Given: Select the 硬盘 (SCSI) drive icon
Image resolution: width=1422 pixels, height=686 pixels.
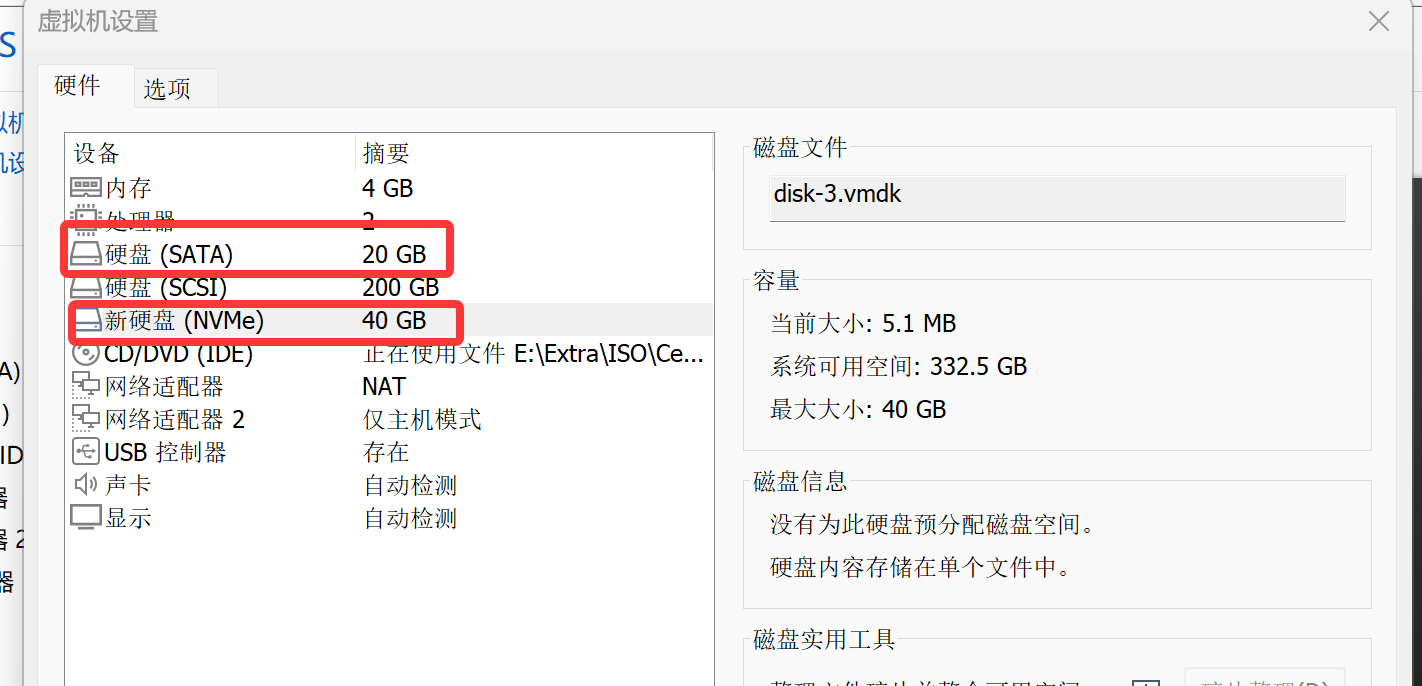Looking at the screenshot, I should pyautogui.click(x=86, y=288).
